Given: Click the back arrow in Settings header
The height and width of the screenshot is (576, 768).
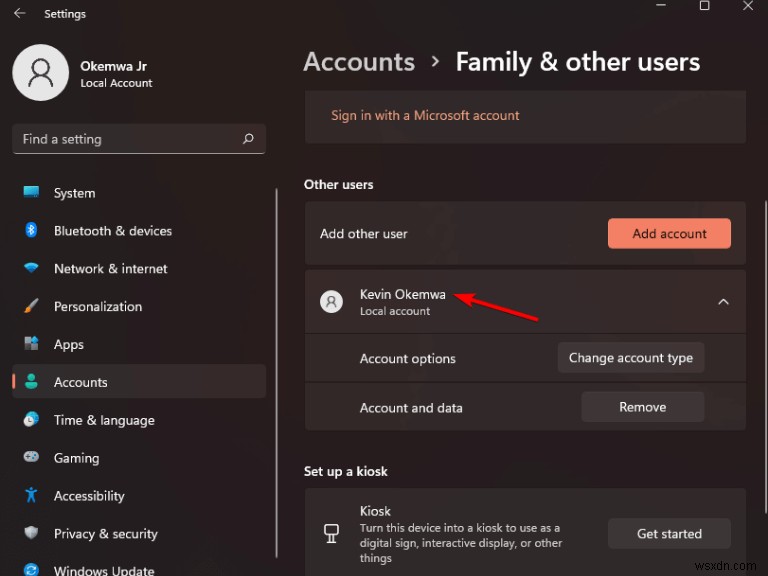Looking at the screenshot, I should [19, 14].
